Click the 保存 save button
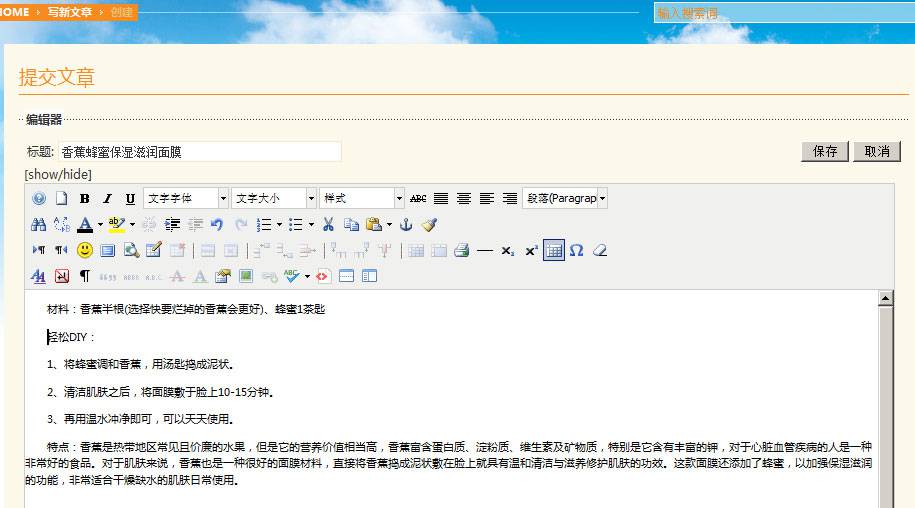 825,152
